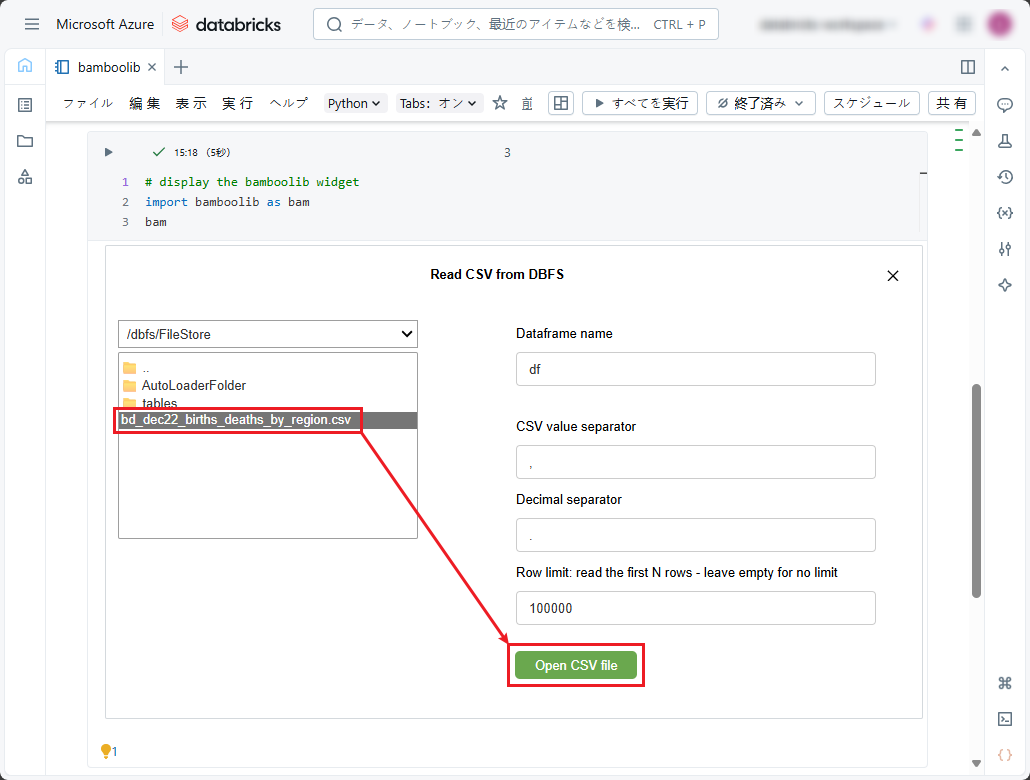Screen dimensions: 1030x780
Task: Run the cell with the play arrow
Action: coord(109,152)
